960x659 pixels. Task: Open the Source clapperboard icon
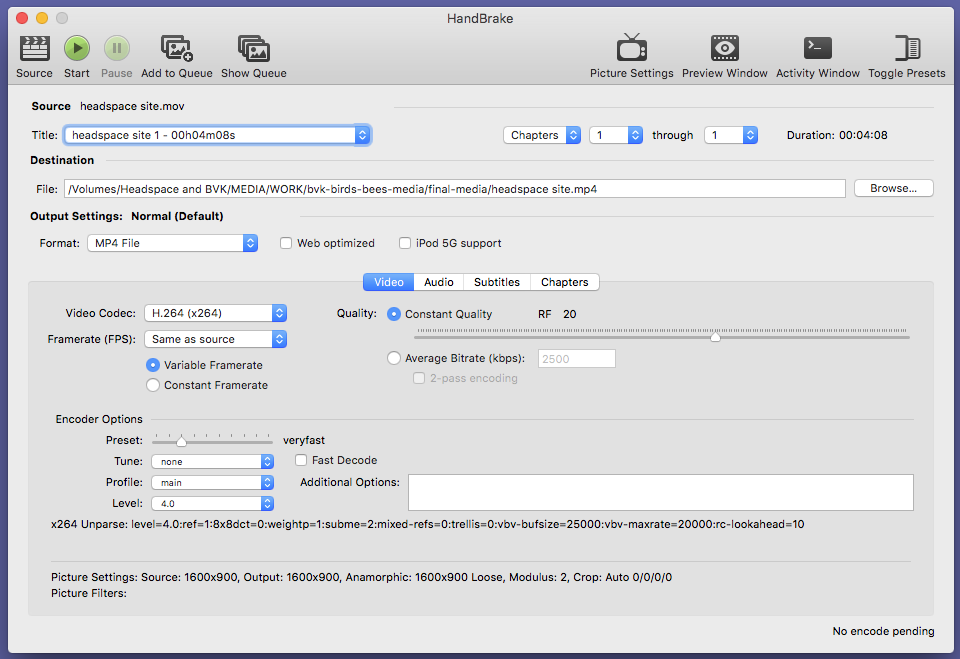pyautogui.click(x=34, y=48)
